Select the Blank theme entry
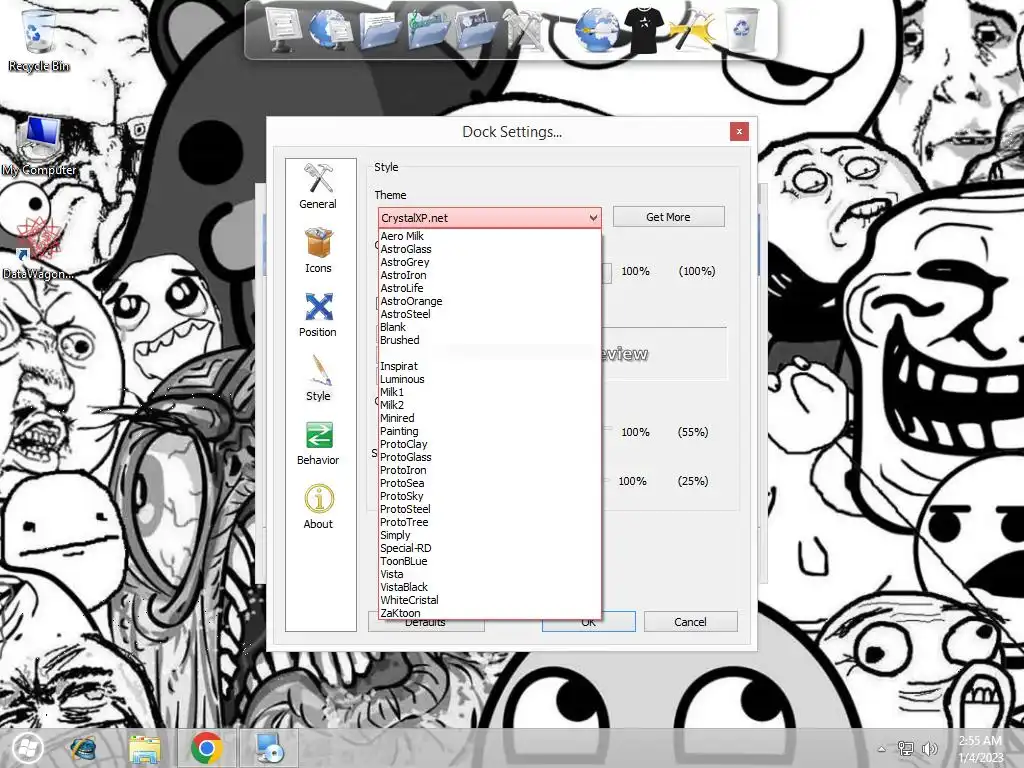This screenshot has width=1024, height=768. click(x=489, y=327)
